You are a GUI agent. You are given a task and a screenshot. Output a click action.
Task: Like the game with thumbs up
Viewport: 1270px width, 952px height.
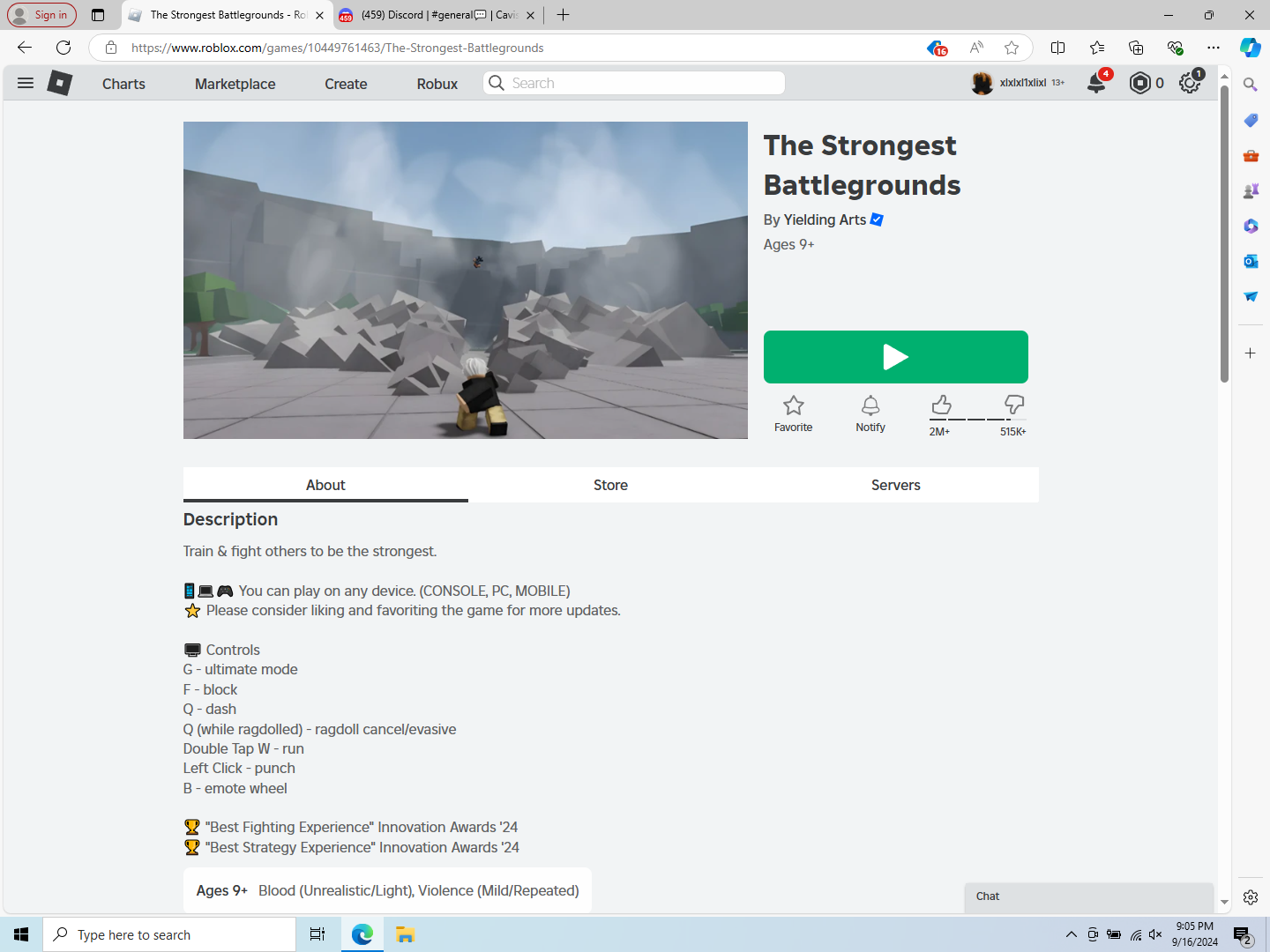point(941,405)
